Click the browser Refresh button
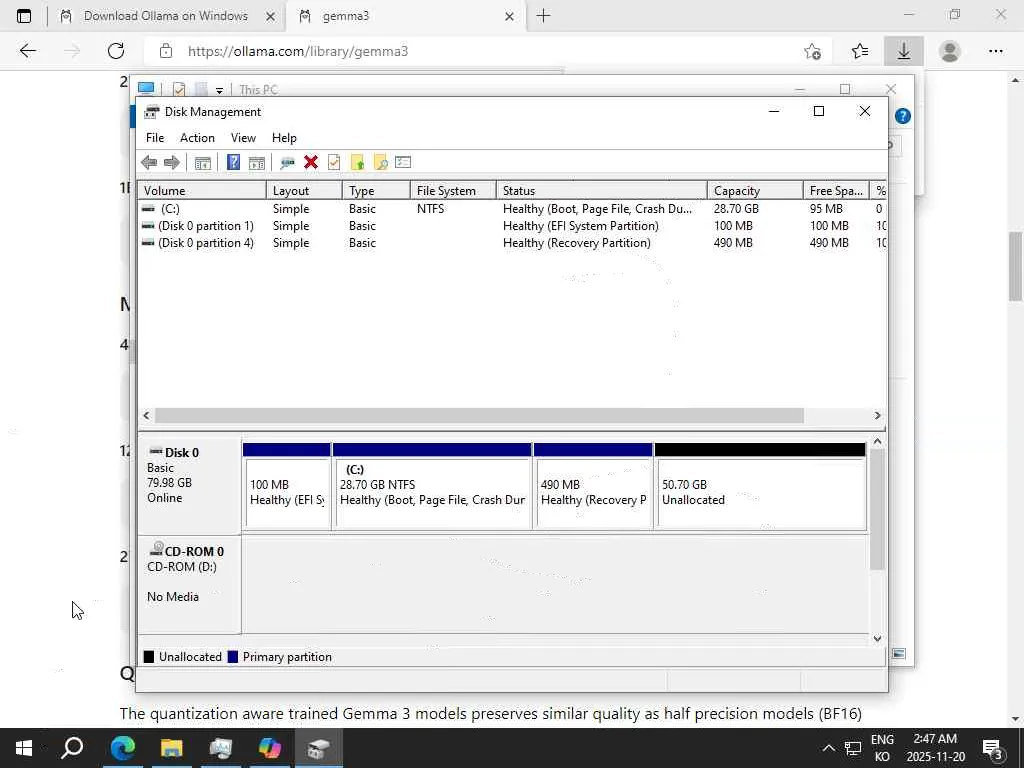The height and width of the screenshot is (768, 1024). pyautogui.click(x=116, y=51)
